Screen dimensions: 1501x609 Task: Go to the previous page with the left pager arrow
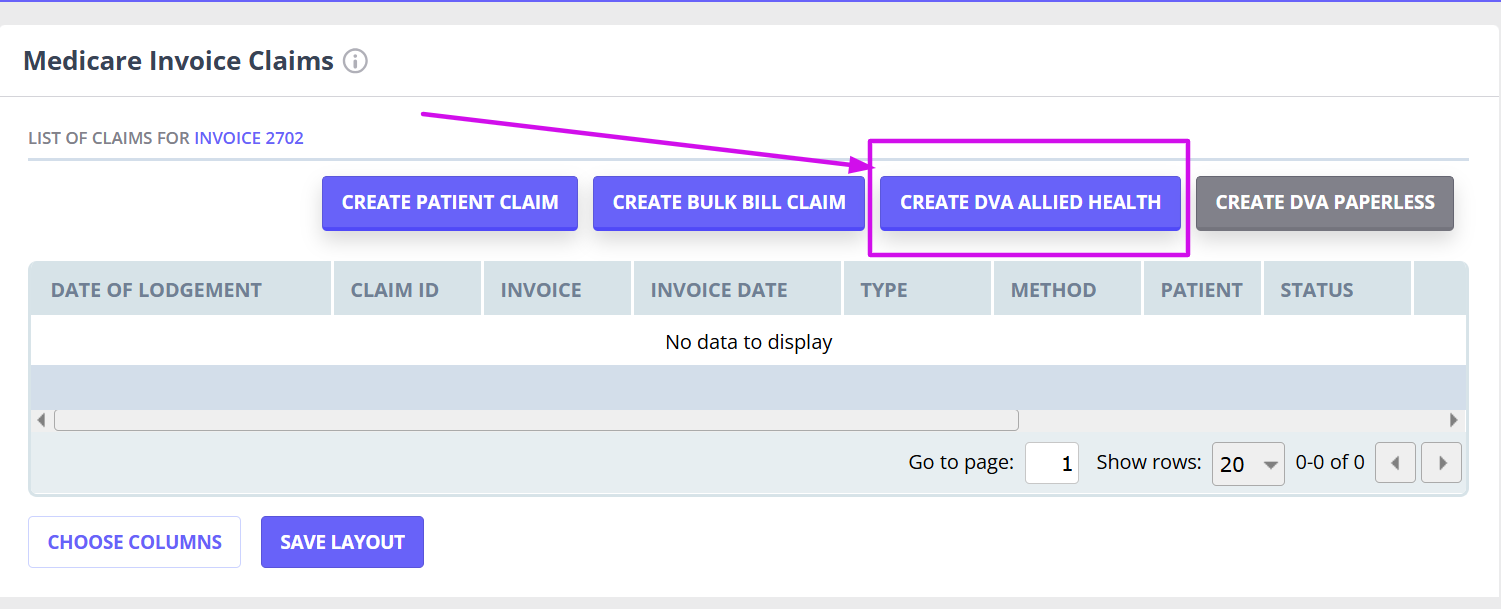[x=1395, y=462]
